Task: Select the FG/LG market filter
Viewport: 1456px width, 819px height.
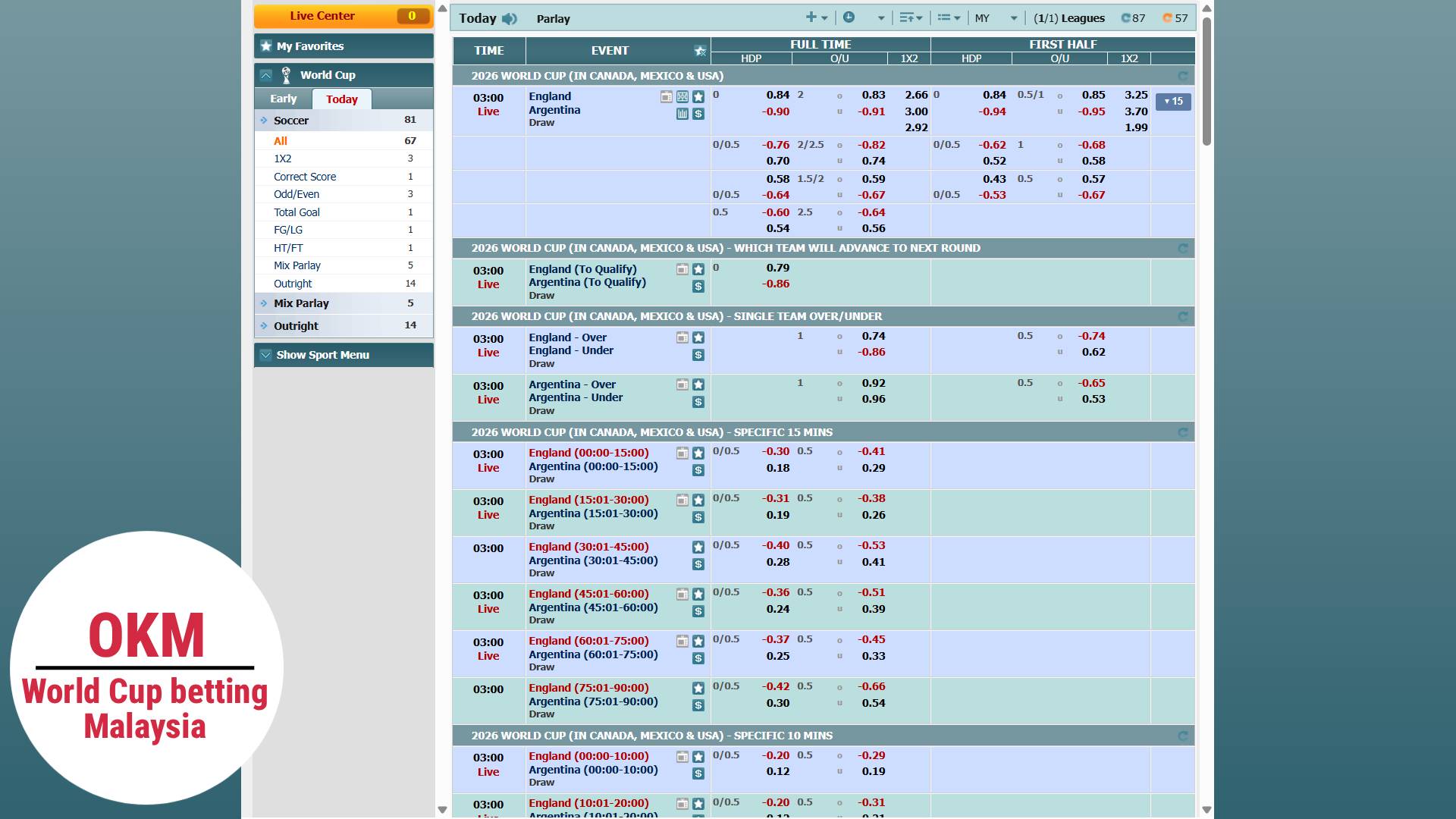Action: pyautogui.click(x=344, y=230)
